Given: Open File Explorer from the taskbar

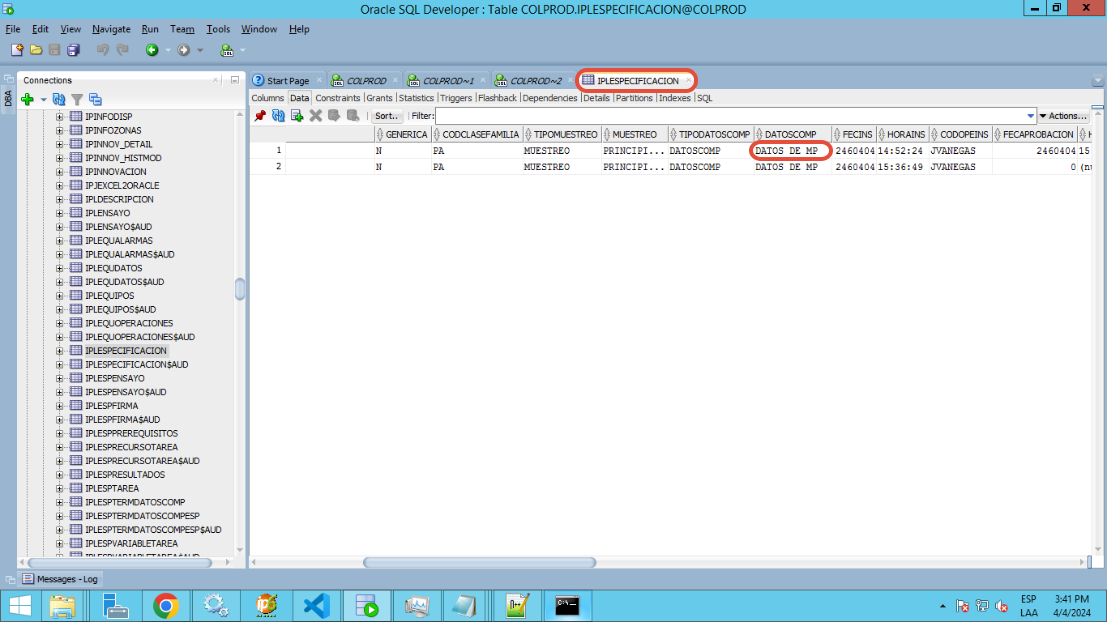Looking at the screenshot, I should pyautogui.click(x=62, y=606).
